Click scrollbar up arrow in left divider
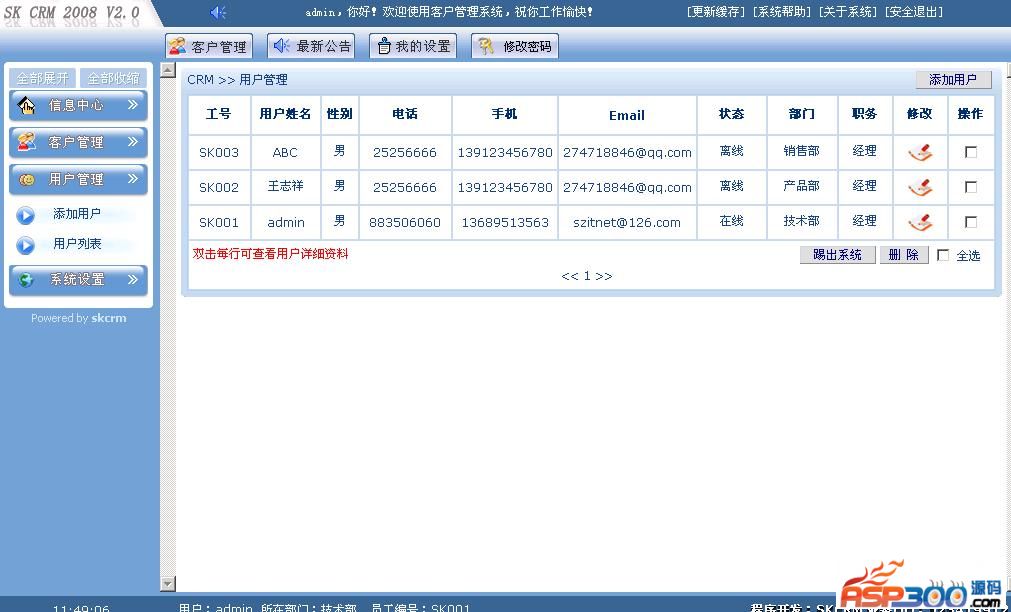The width and height of the screenshot is (1011, 612). 168,70
